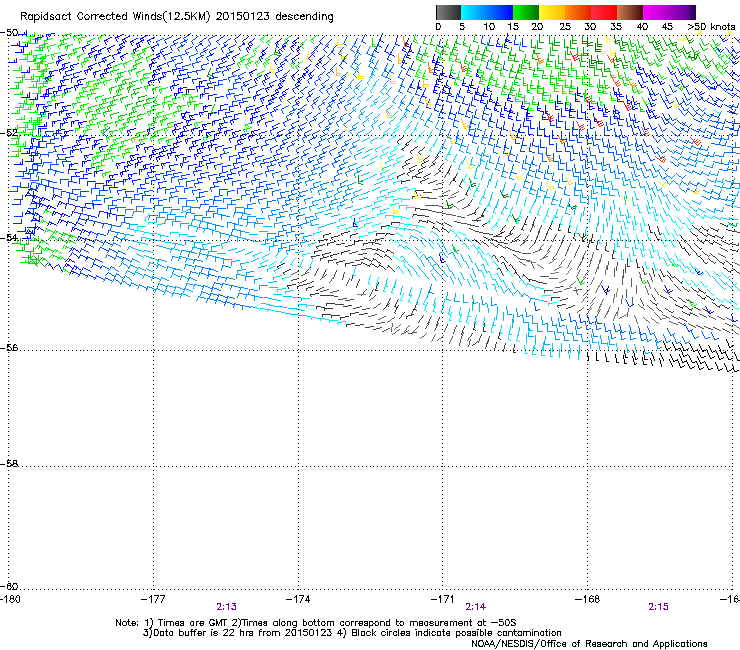Click the longitude label -171
Screen dimensions: 740x650
(443, 599)
